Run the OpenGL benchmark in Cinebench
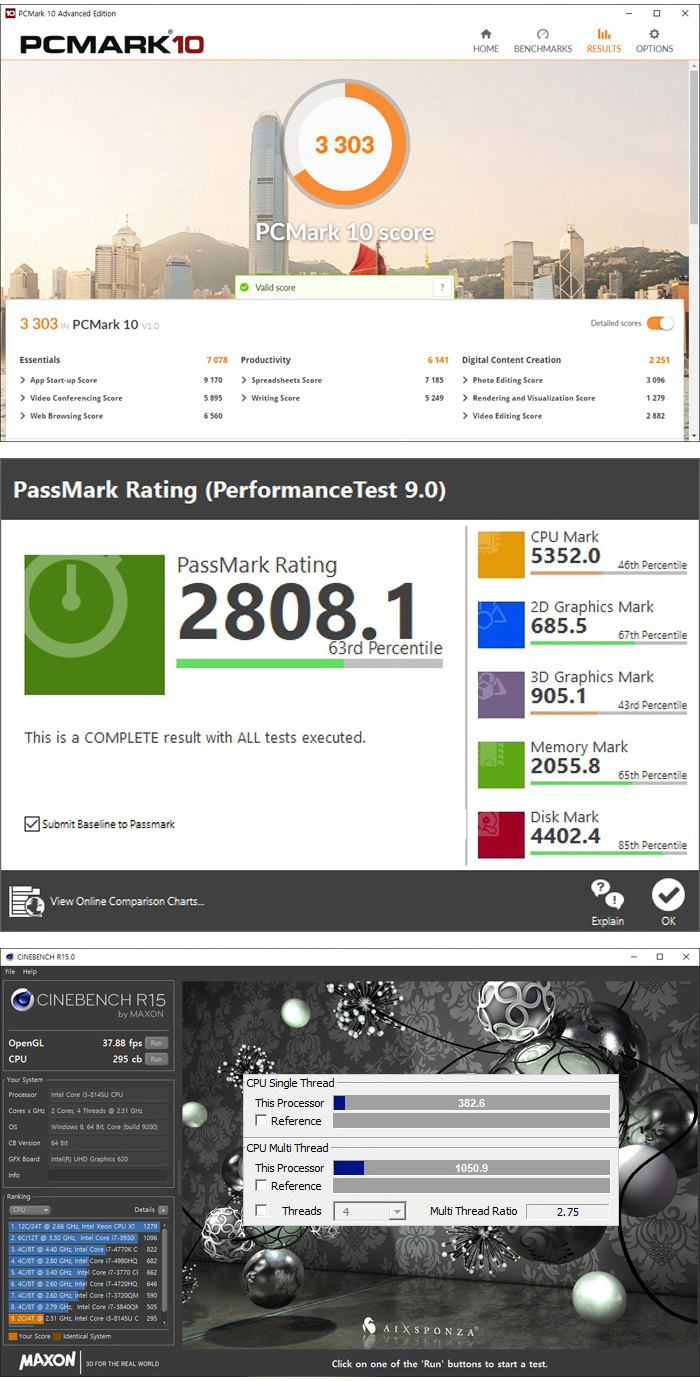 [x=155, y=1042]
